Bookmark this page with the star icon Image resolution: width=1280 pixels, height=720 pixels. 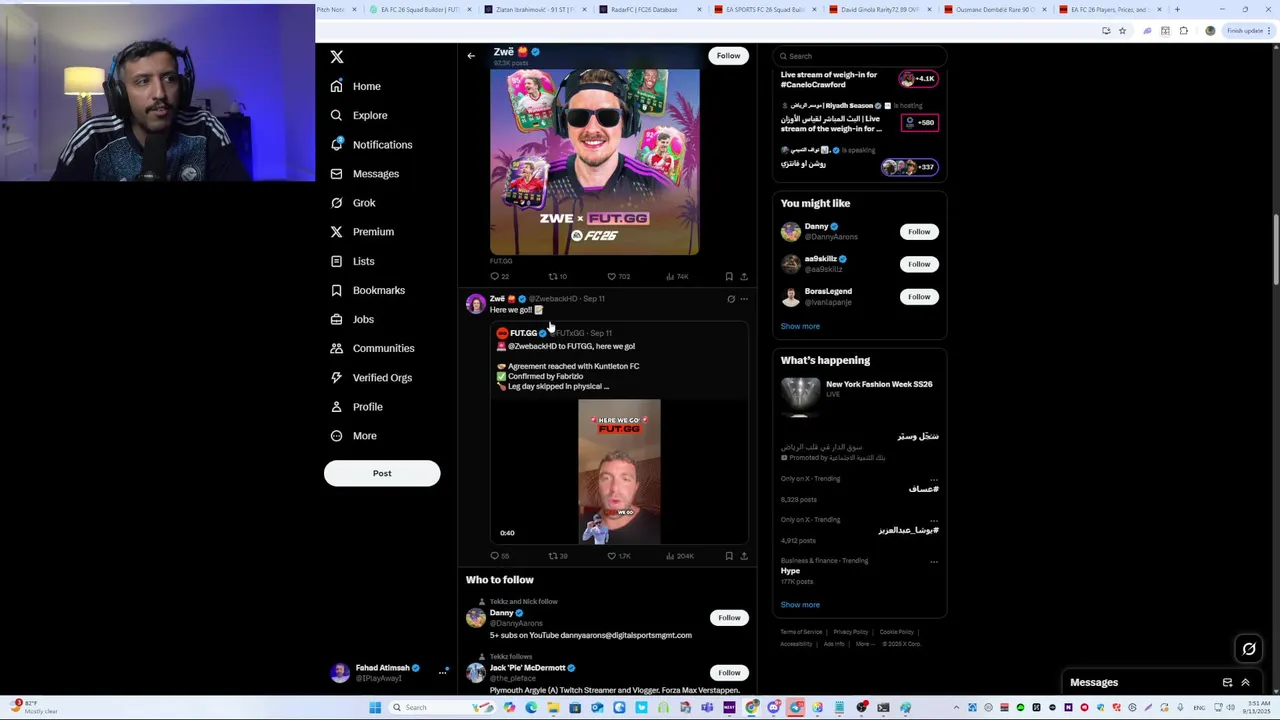point(1122,31)
